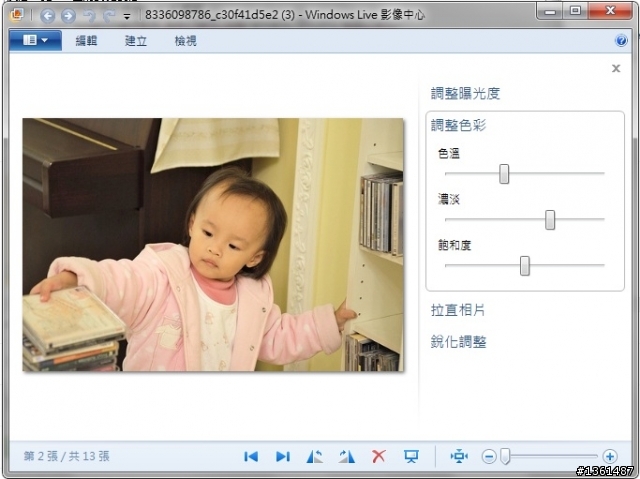Viewport: 640px width, 479px height.
Task: Minimize the 影像中心 window
Action: pos(550,11)
